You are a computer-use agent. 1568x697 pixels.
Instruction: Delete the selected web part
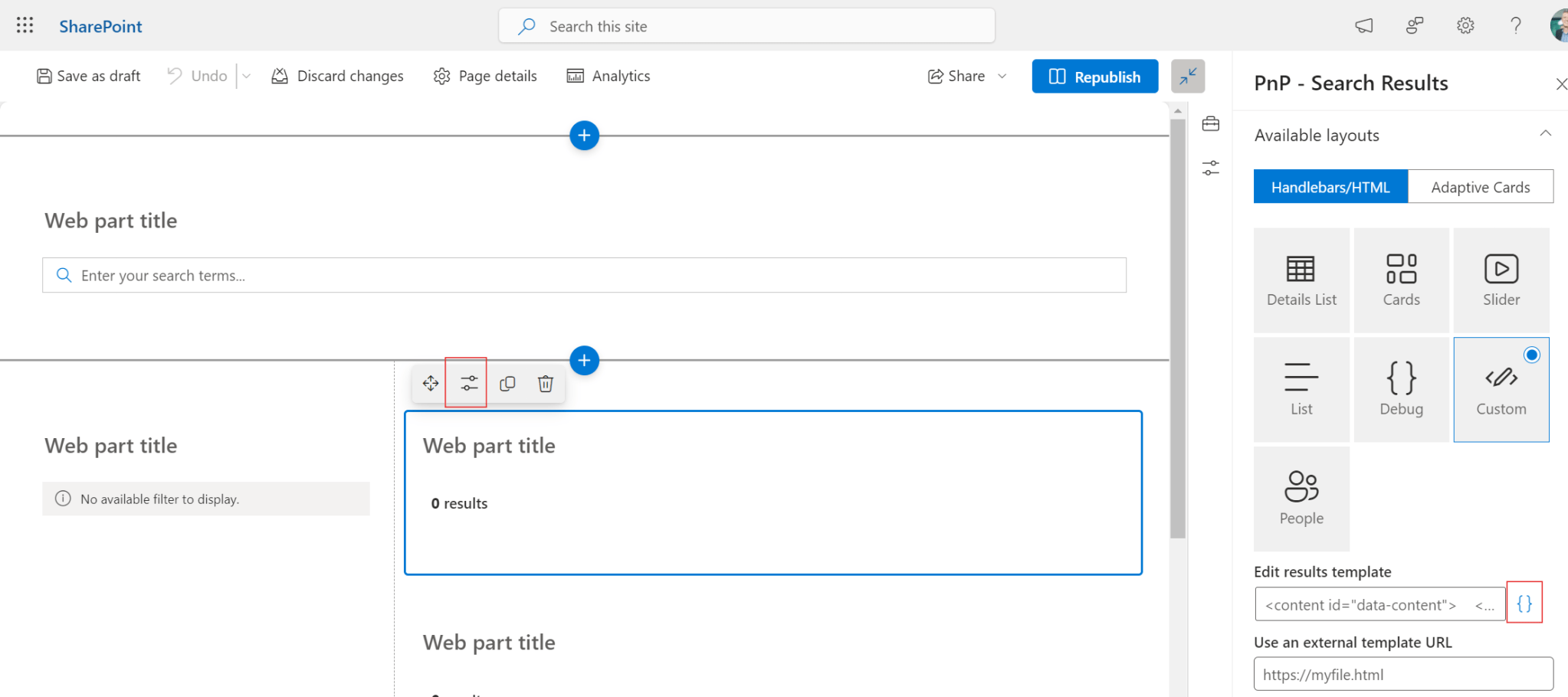[545, 383]
